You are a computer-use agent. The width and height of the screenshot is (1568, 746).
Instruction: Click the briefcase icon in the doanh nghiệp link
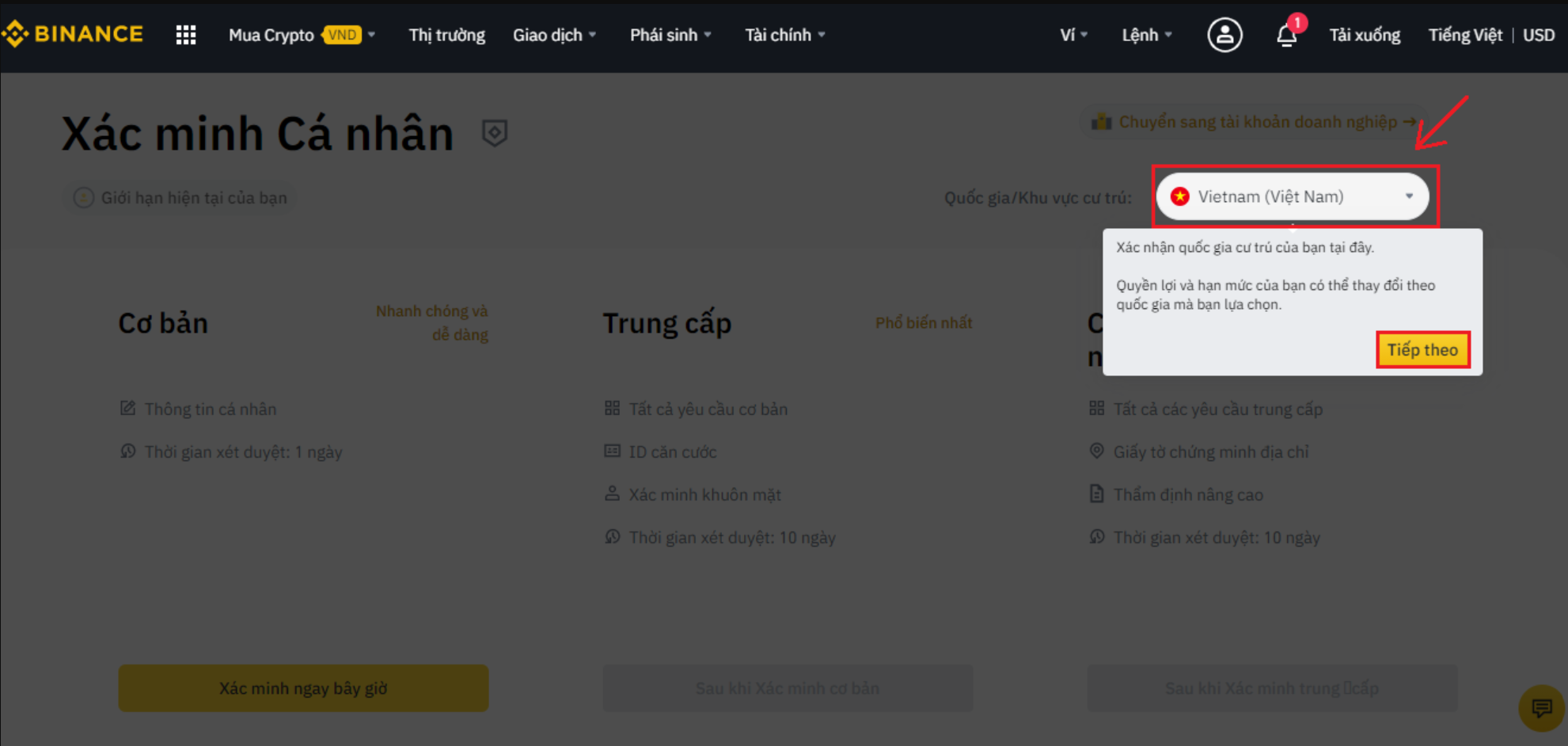1102,122
